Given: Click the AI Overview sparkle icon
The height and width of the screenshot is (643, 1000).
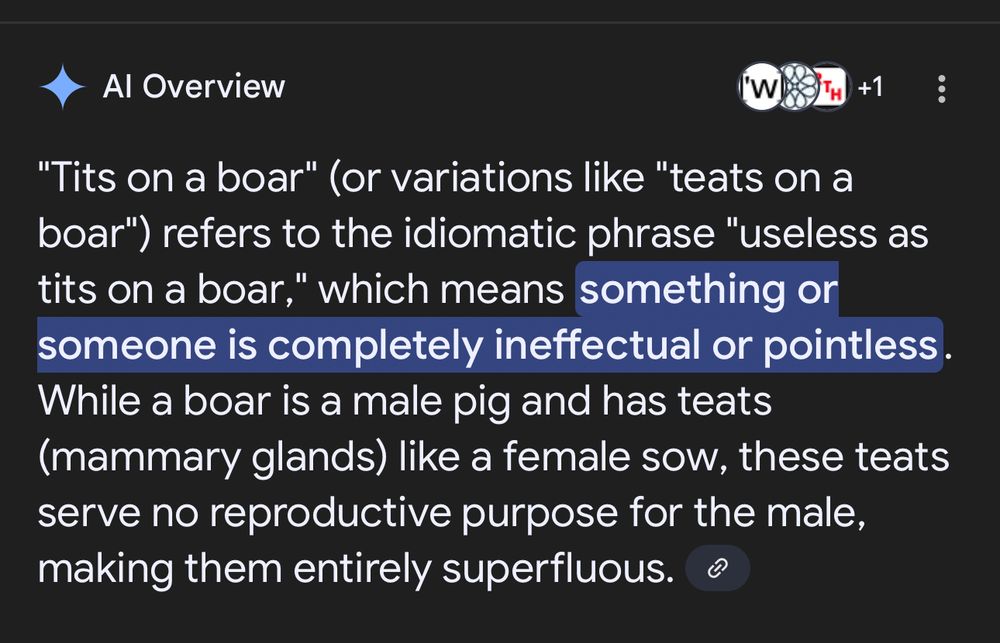Looking at the screenshot, I should 62,87.
